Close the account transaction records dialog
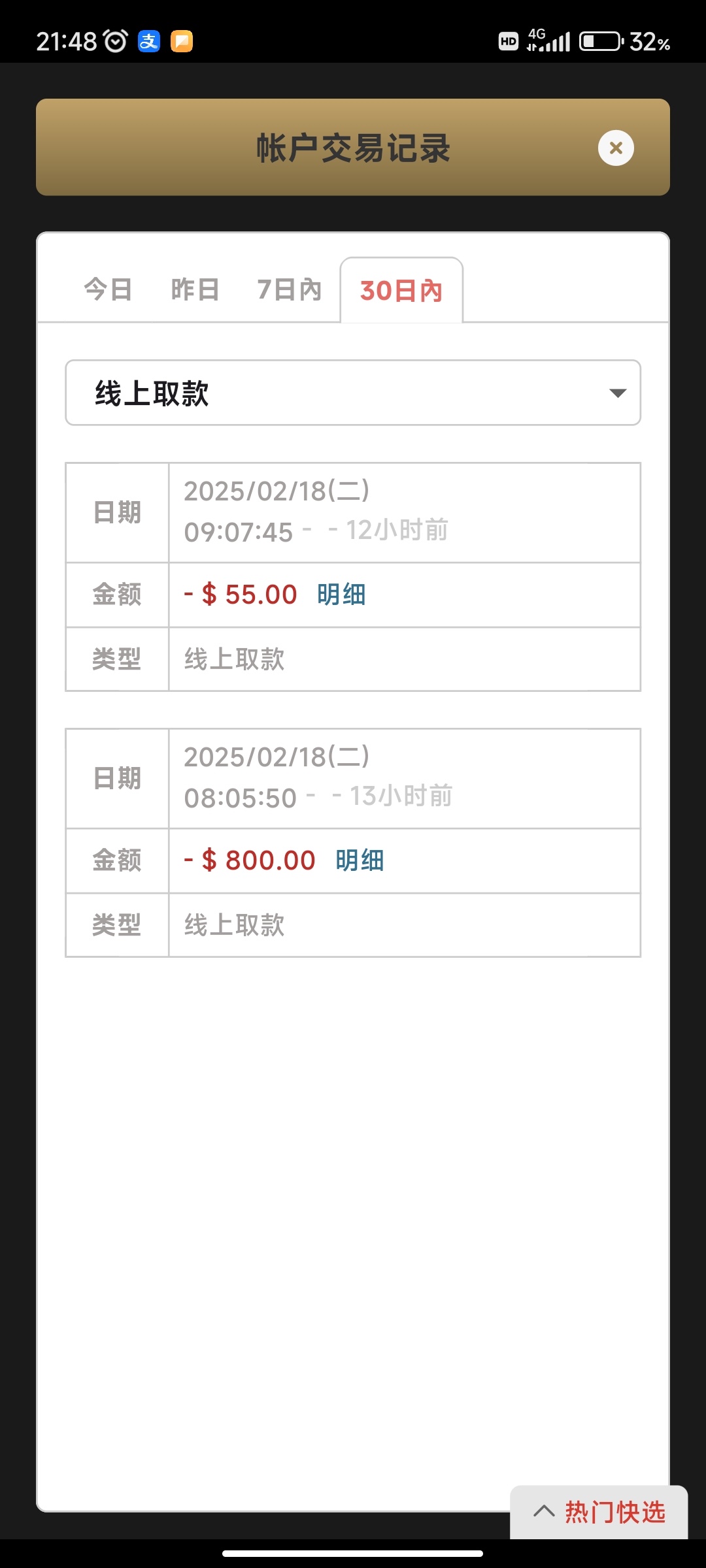The image size is (706, 1568). point(616,148)
